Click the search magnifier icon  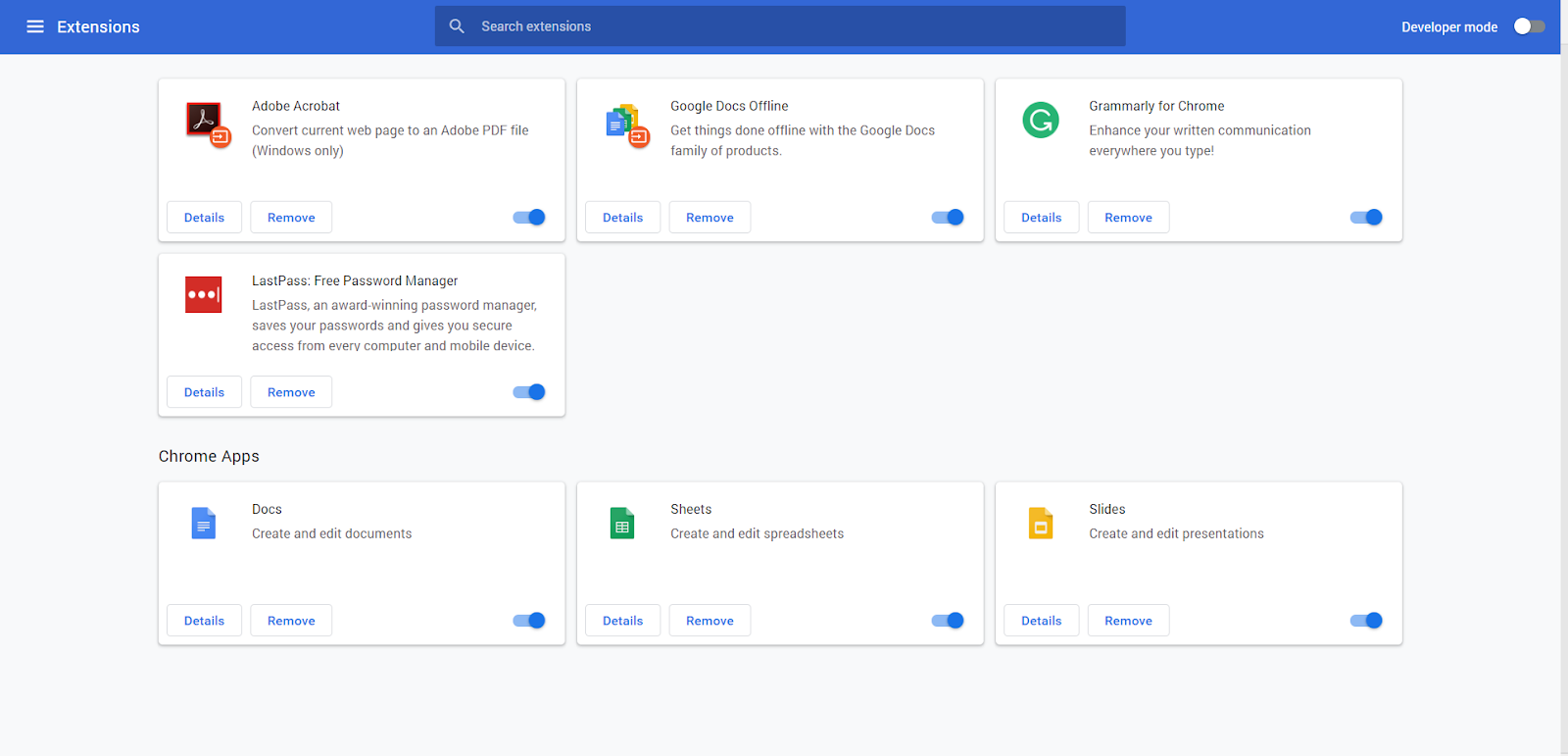click(457, 26)
